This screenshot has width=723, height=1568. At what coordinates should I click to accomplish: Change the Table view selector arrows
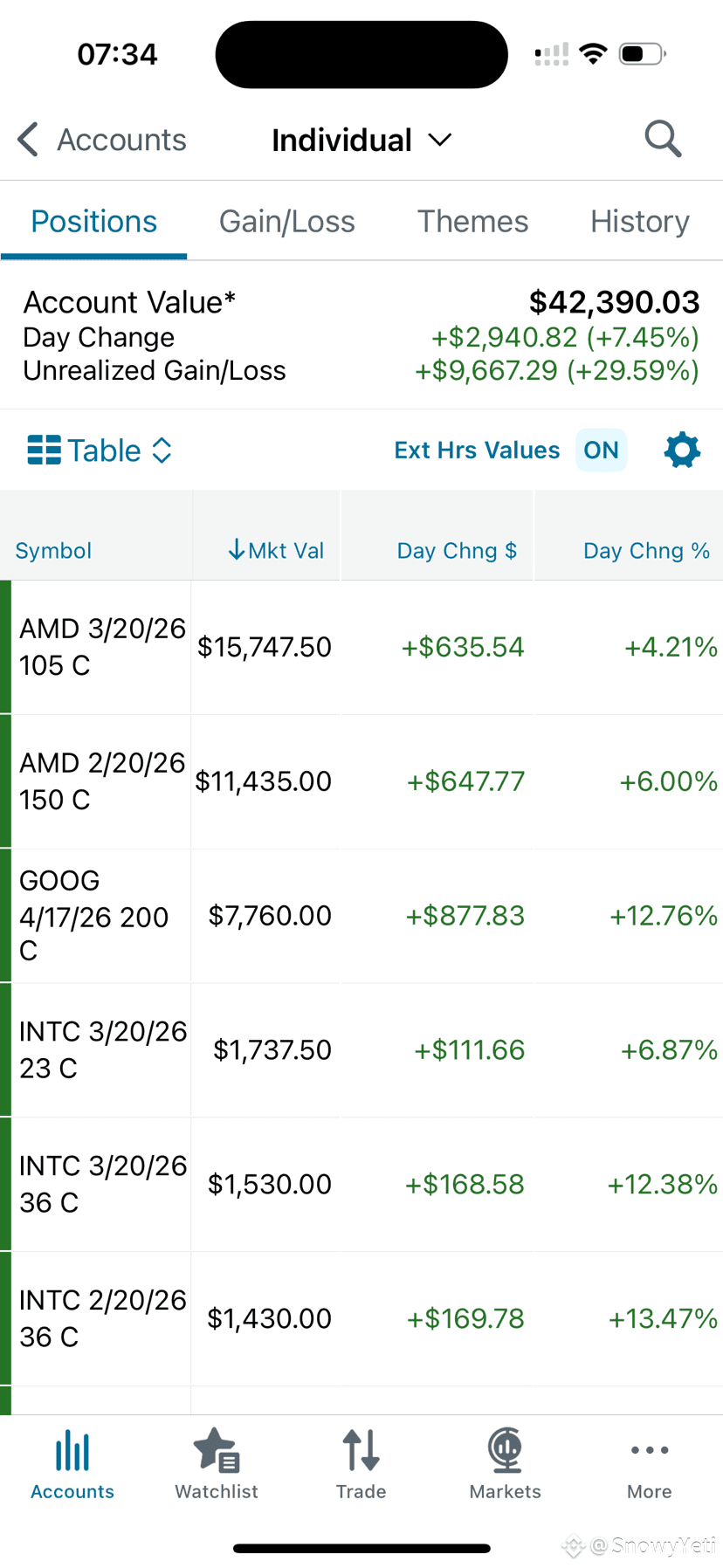point(162,450)
